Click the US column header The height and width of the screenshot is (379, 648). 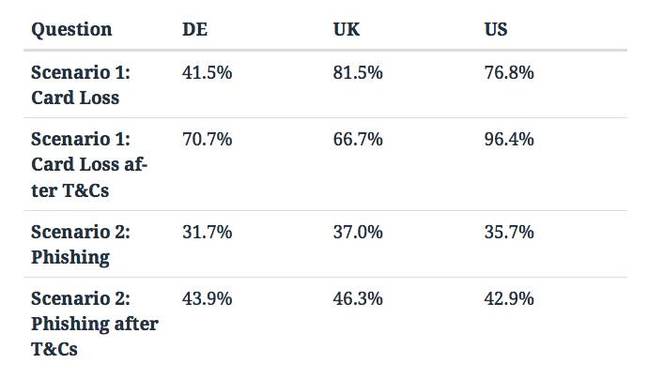tap(496, 30)
